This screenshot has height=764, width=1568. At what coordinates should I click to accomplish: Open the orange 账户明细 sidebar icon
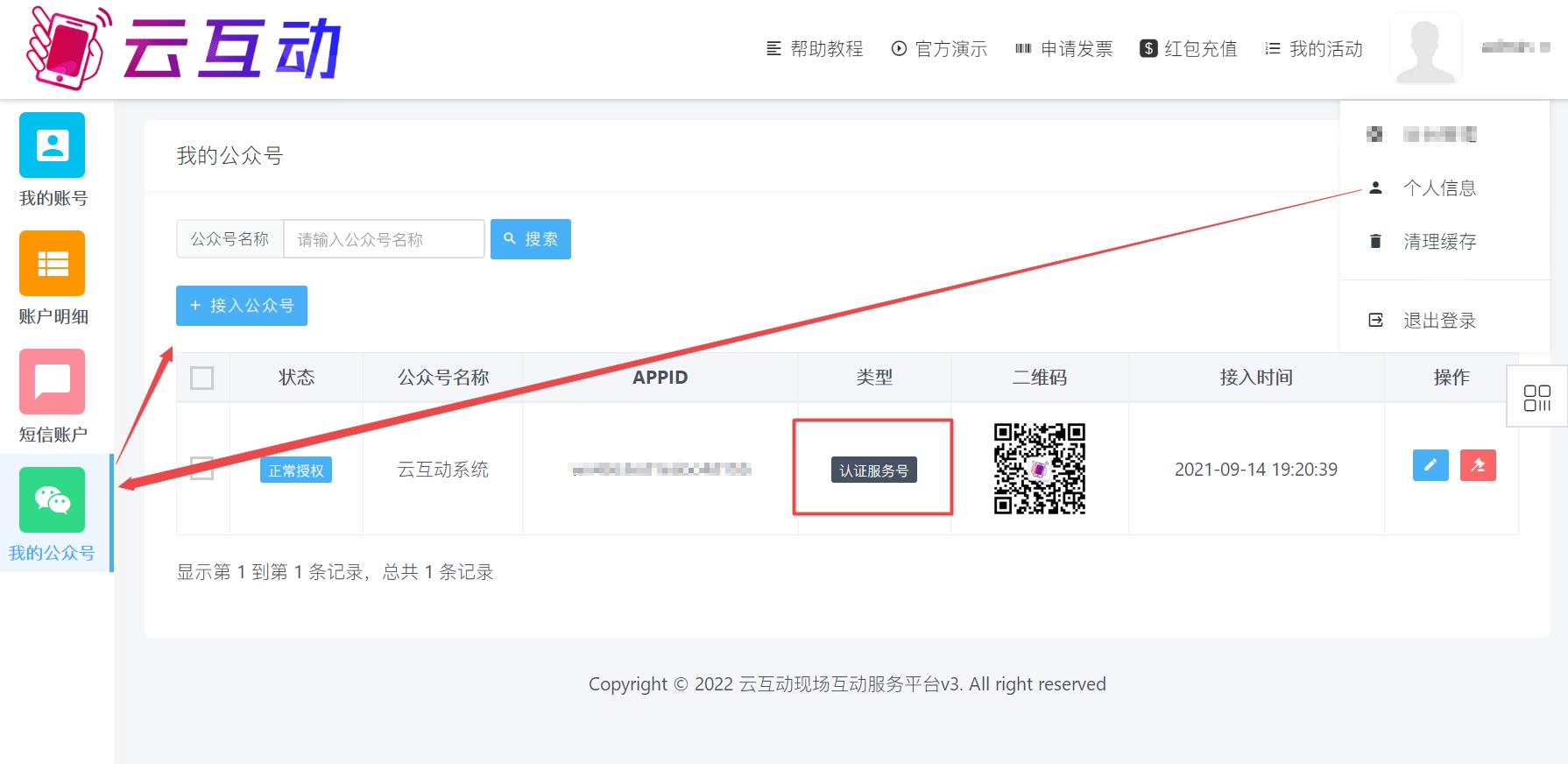click(x=53, y=264)
